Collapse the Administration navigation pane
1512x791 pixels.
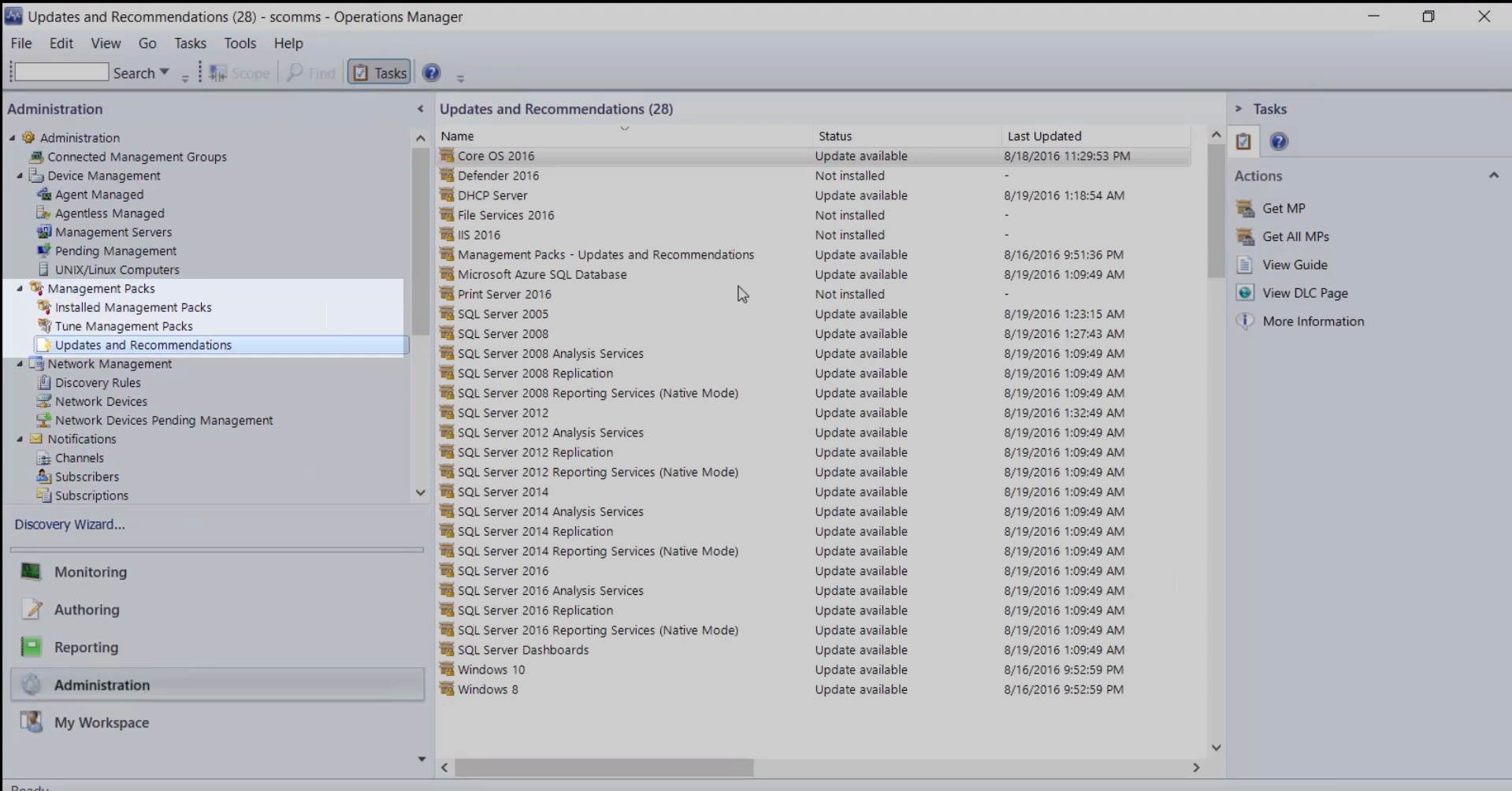pos(420,110)
